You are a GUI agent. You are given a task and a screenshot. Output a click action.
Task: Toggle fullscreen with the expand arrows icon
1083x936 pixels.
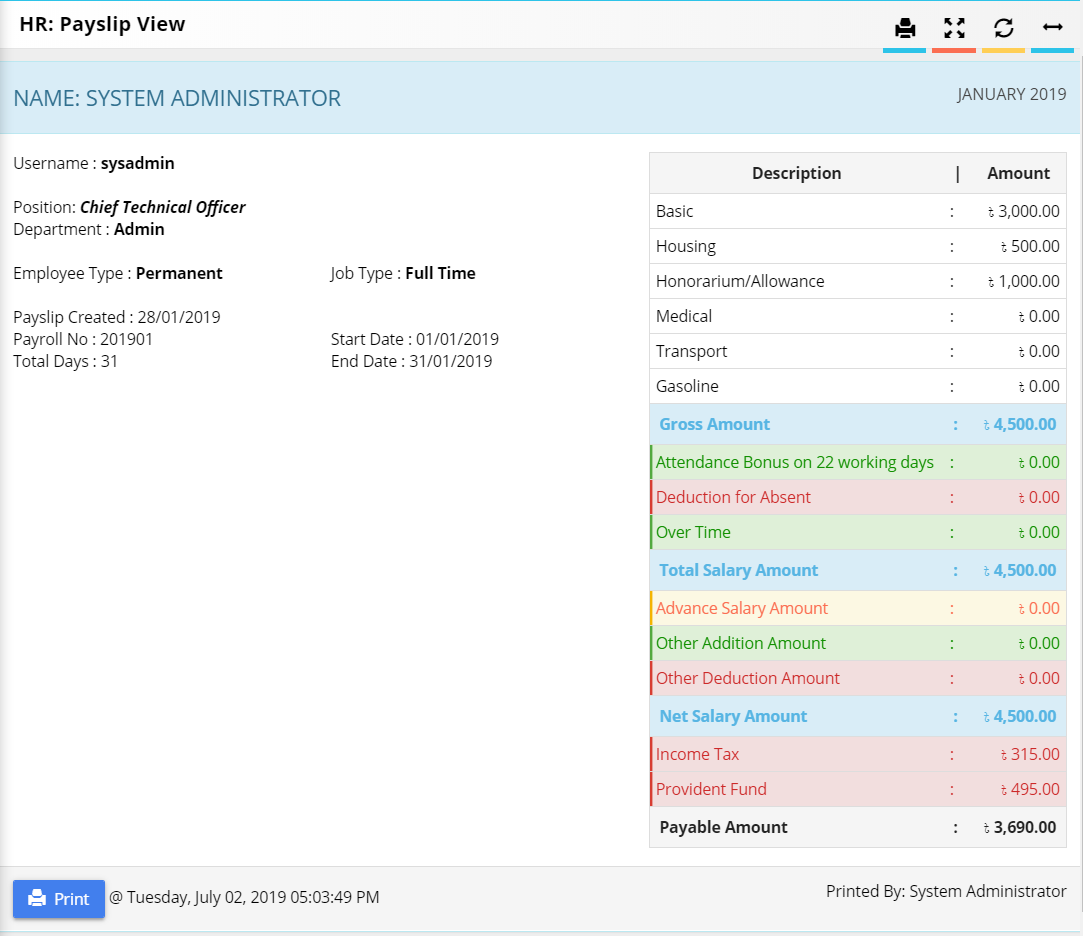pyautogui.click(x=954, y=28)
